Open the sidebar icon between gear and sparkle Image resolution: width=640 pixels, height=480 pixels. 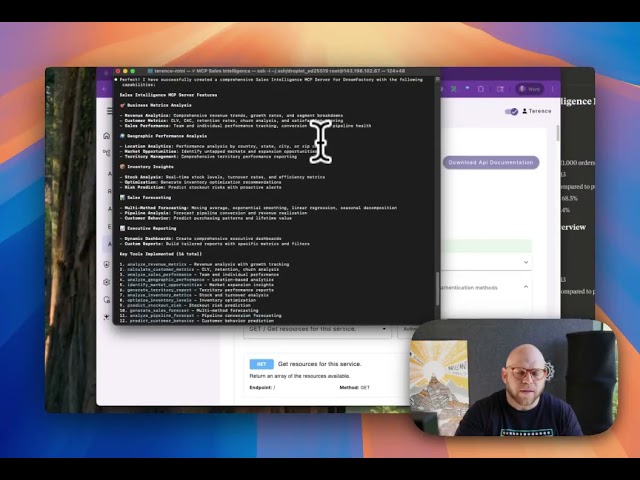click(107, 300)
